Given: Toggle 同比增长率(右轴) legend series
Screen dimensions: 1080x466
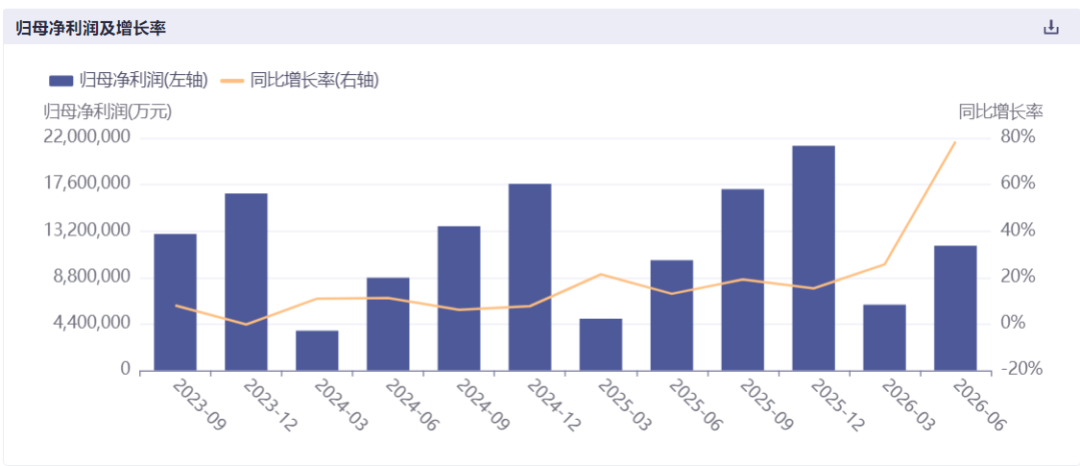Looking at the screenshot, I should [300, 81].
